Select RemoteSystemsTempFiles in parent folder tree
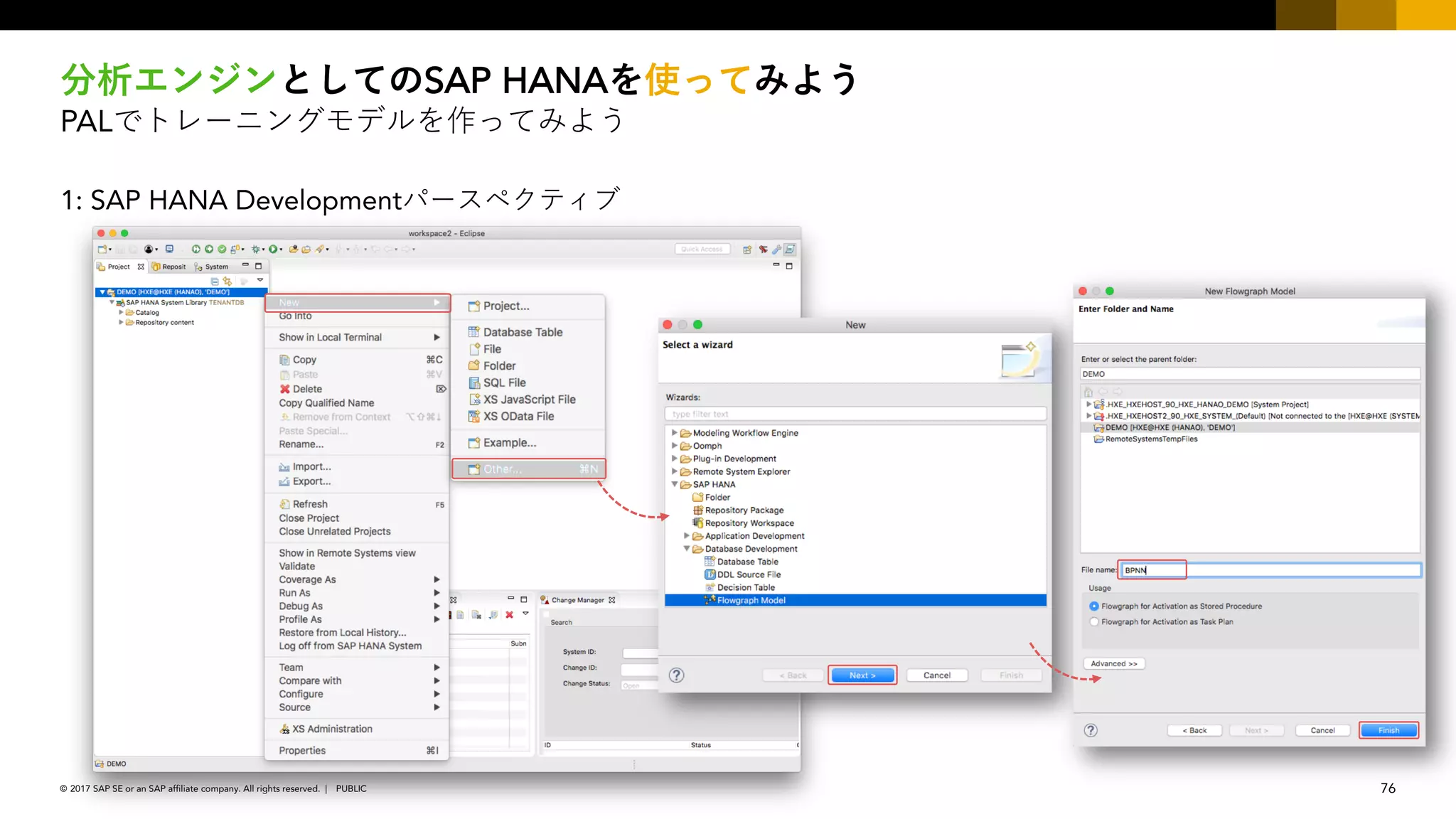Image resolution: width=1456 pixels, height=819 pixels. click(1151, 439)
